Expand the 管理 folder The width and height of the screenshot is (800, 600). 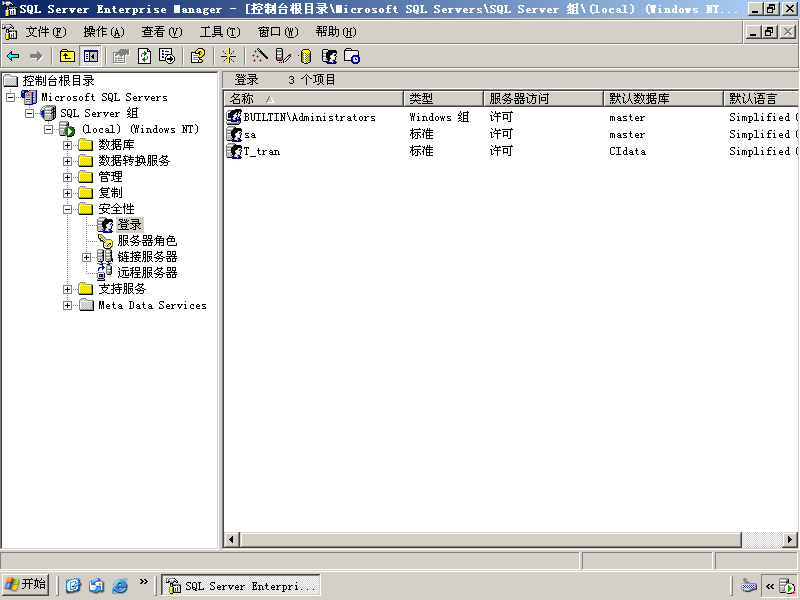(67, 177)
